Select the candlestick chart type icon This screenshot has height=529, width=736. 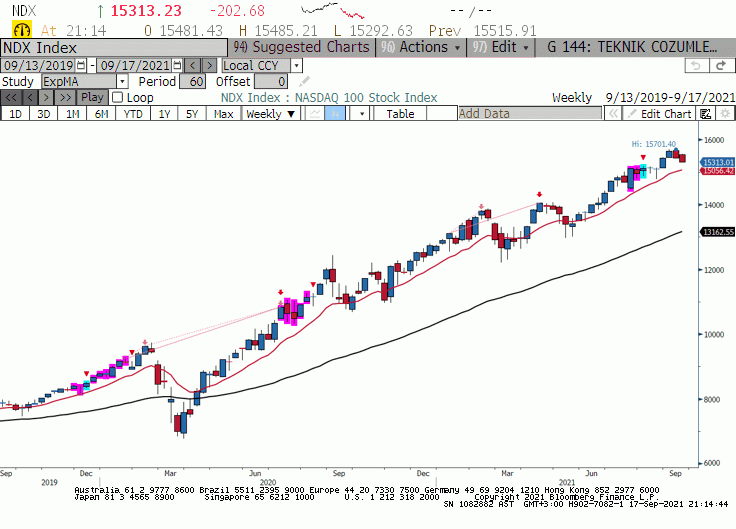[x=337, y=114]
